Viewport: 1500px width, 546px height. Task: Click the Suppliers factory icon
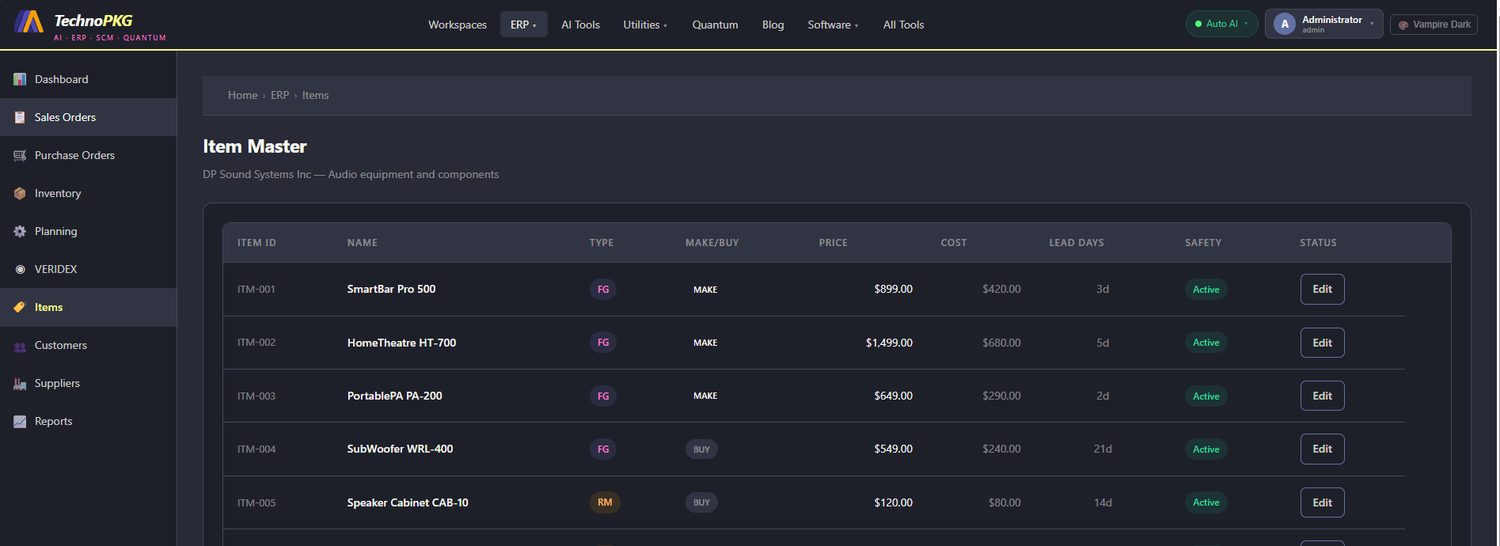pos(20,383)
